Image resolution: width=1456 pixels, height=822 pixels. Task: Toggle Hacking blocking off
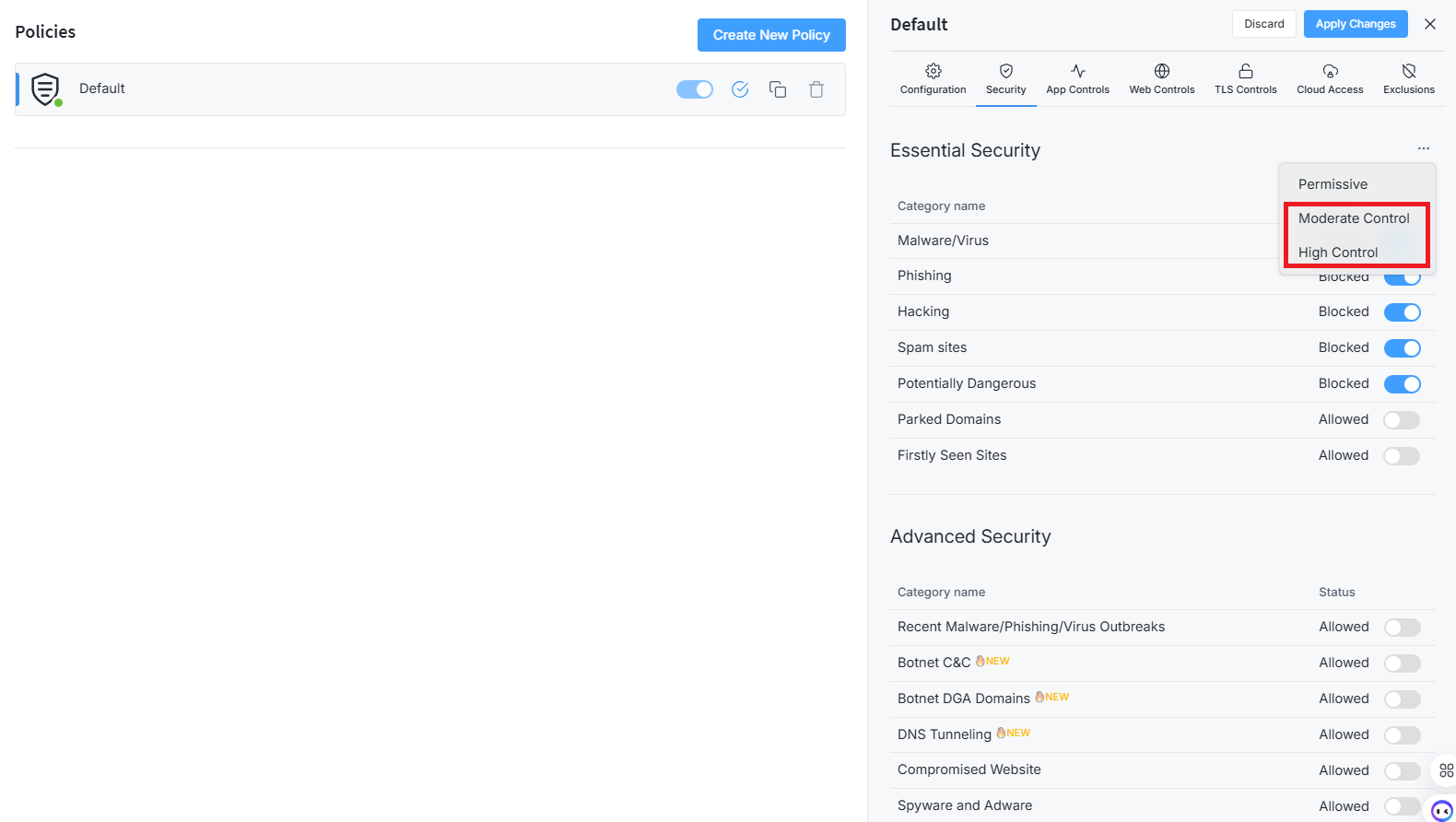[1402, 312]
